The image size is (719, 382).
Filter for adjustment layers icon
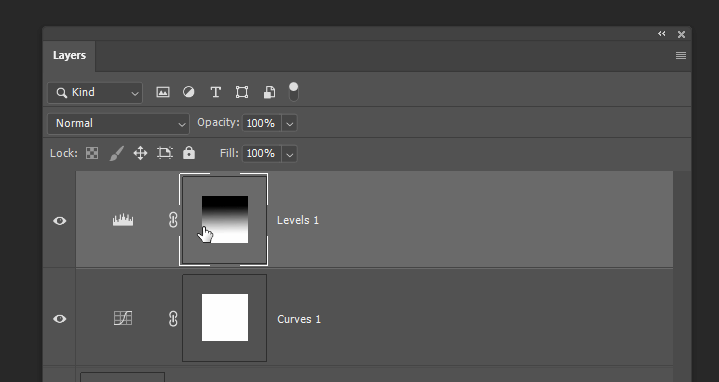click(x=188, y=92)
